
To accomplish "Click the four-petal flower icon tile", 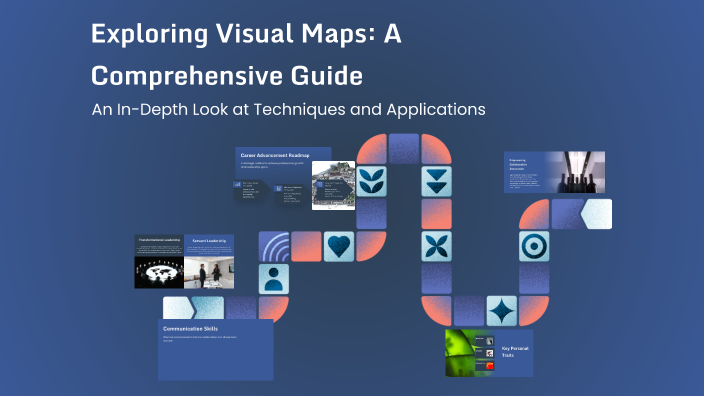I will 436,246.
